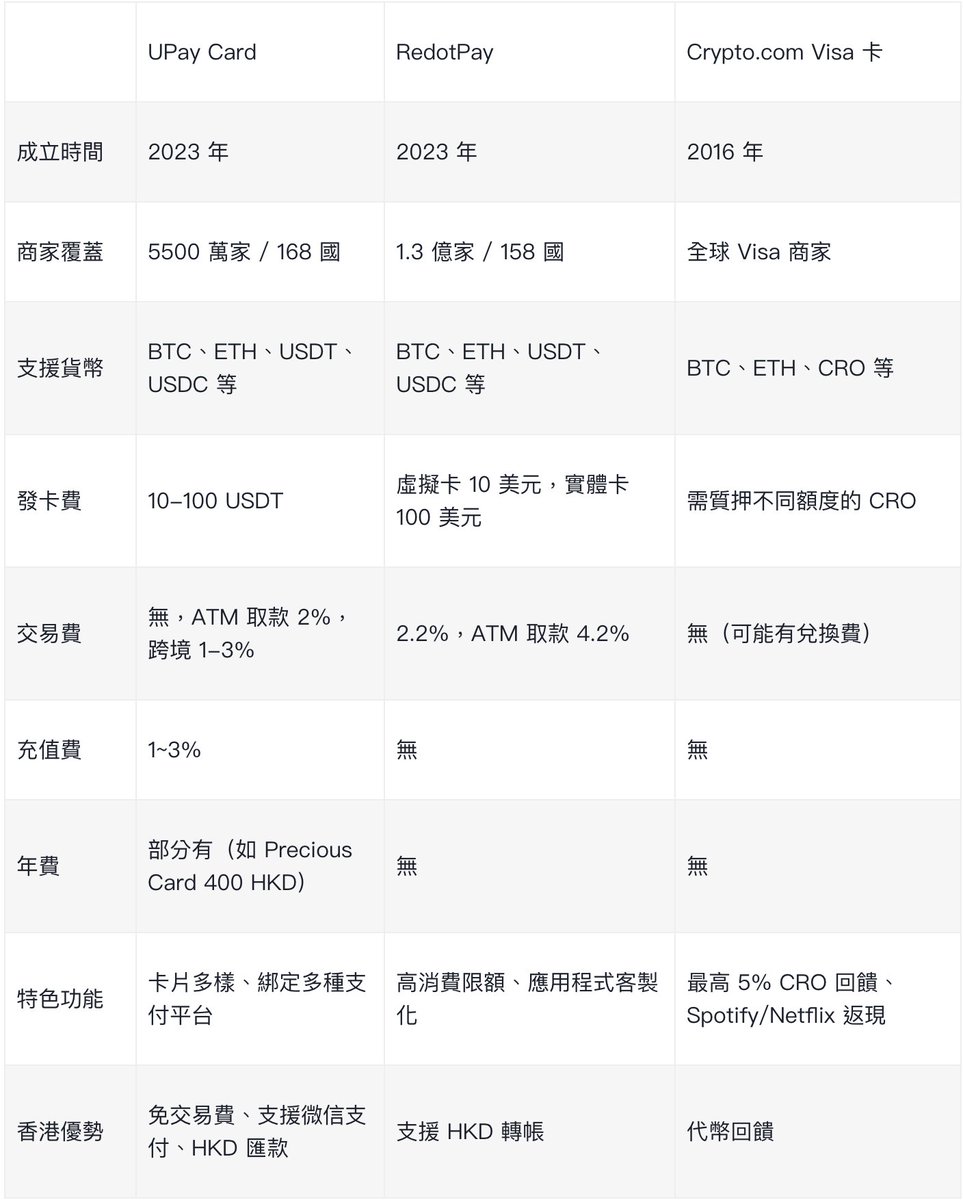Select the 成立時間 row label

(x=60, y=152)
